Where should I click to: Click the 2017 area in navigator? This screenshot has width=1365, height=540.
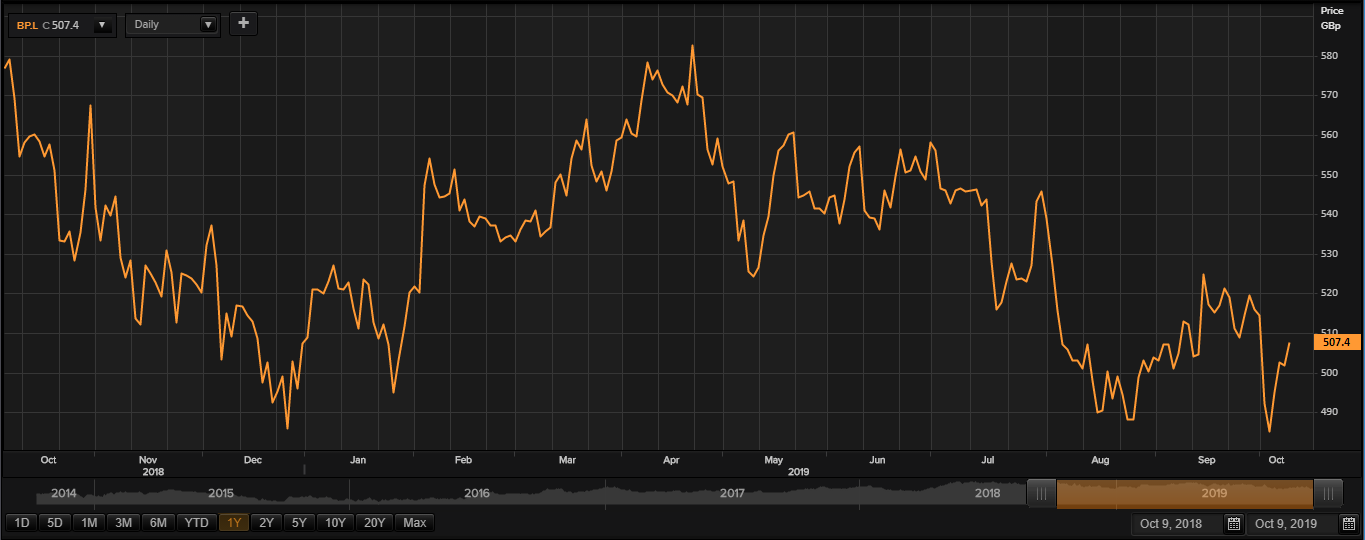(732, 493)
